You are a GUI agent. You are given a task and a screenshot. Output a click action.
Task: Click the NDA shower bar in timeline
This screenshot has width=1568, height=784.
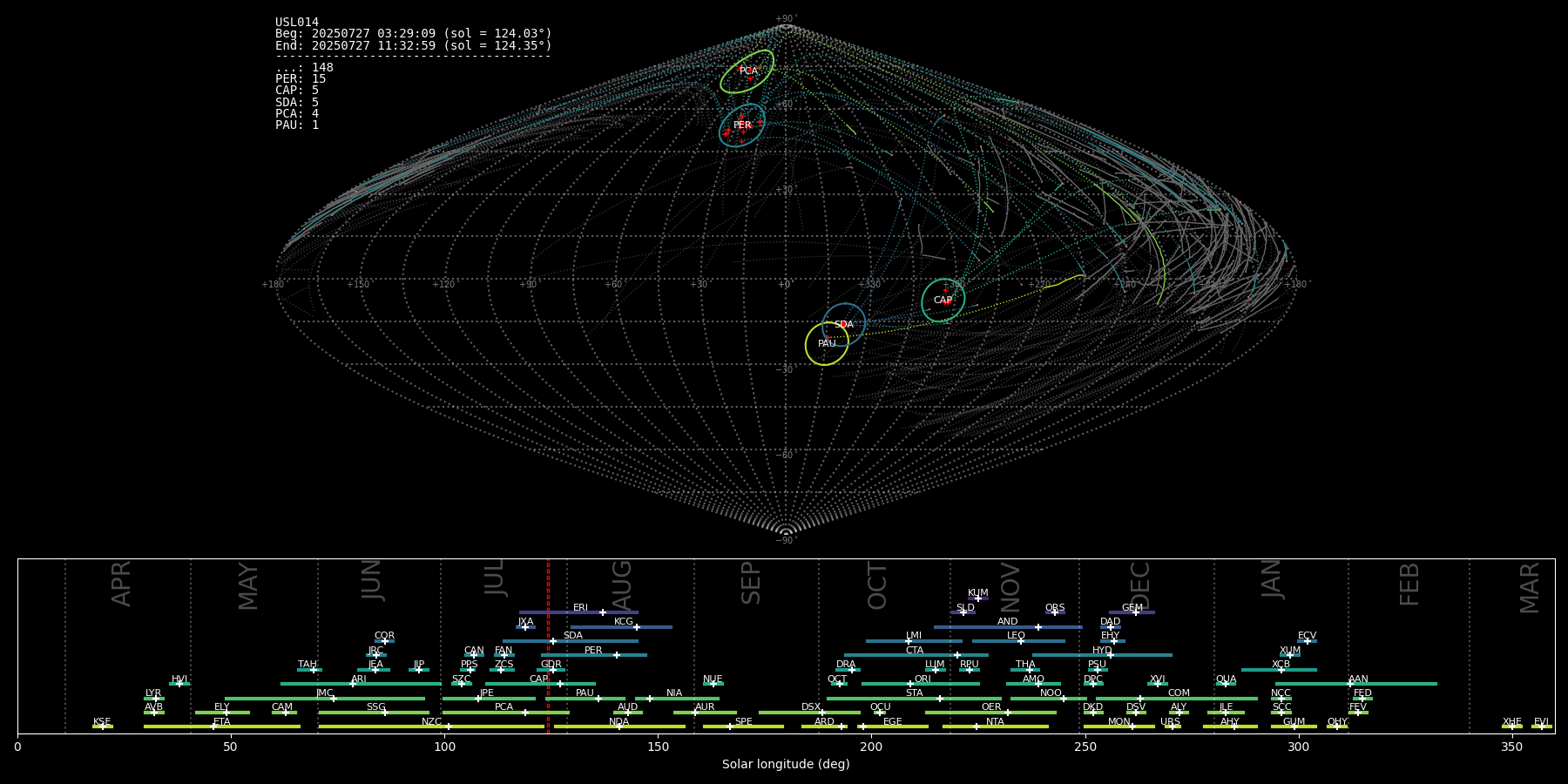pos(619,727)
